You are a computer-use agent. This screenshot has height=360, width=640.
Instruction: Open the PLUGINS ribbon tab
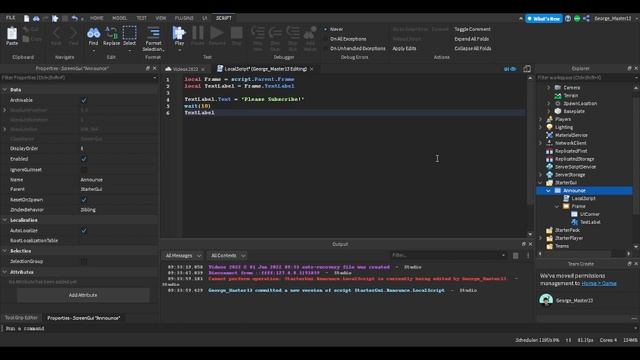184,18
